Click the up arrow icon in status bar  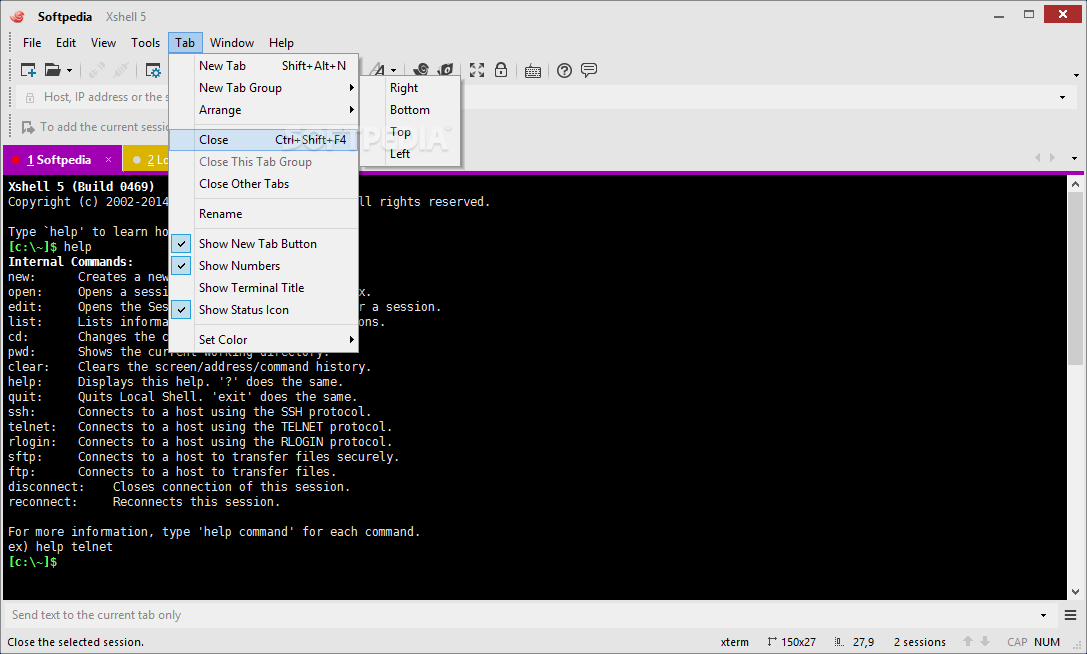coord(968,642)
